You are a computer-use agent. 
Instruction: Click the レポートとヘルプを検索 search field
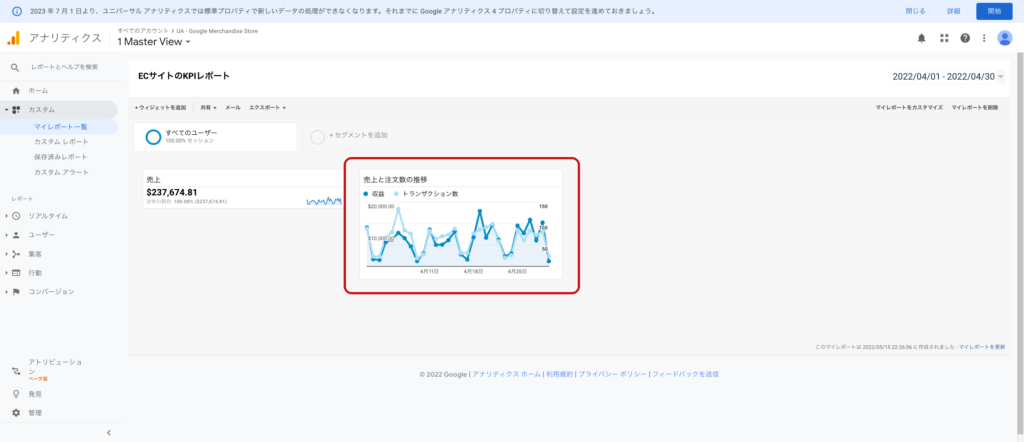[x=65, y=67]
